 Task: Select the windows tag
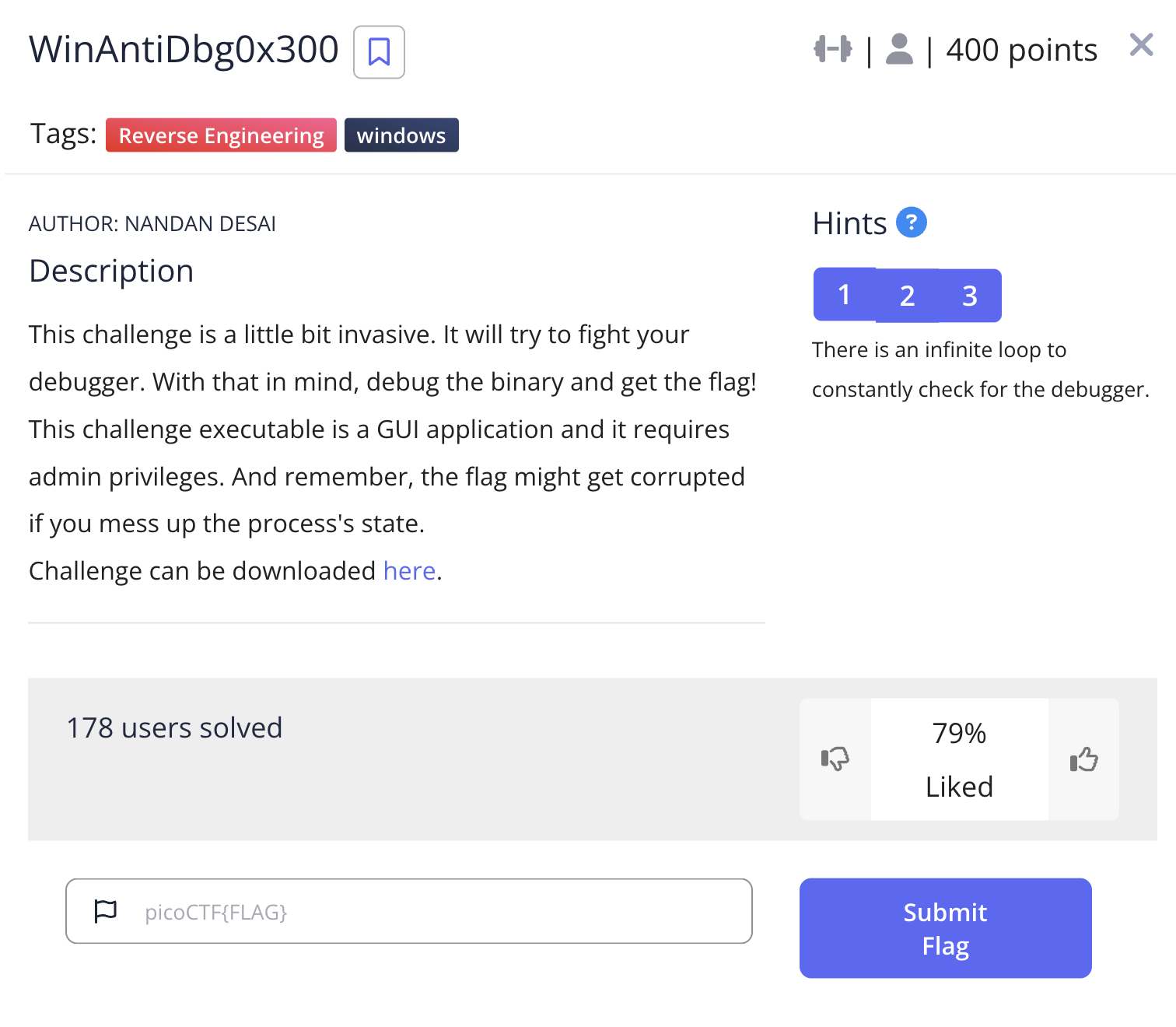click(401, 135)
